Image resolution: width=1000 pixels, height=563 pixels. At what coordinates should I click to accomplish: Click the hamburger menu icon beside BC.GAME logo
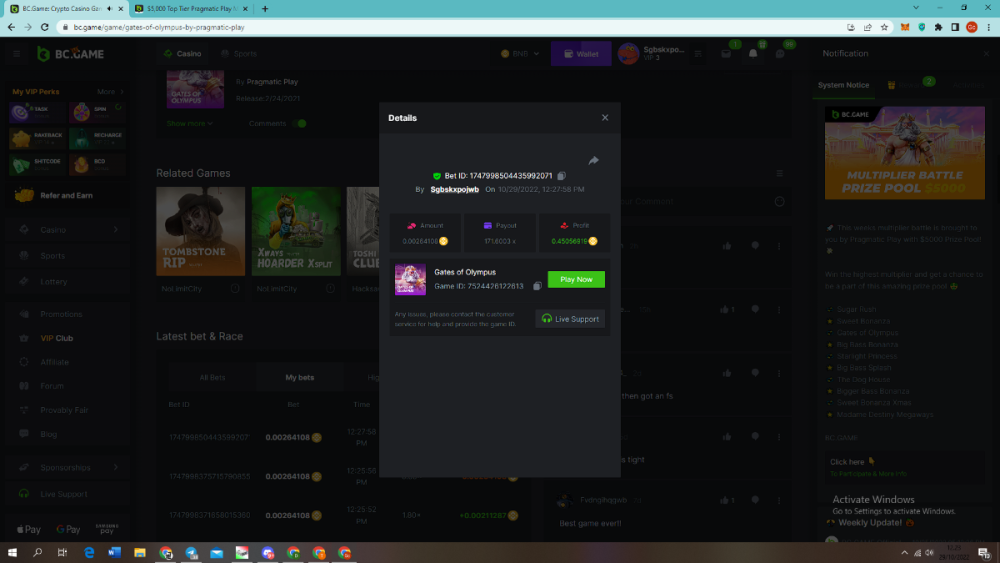[17, 54]
